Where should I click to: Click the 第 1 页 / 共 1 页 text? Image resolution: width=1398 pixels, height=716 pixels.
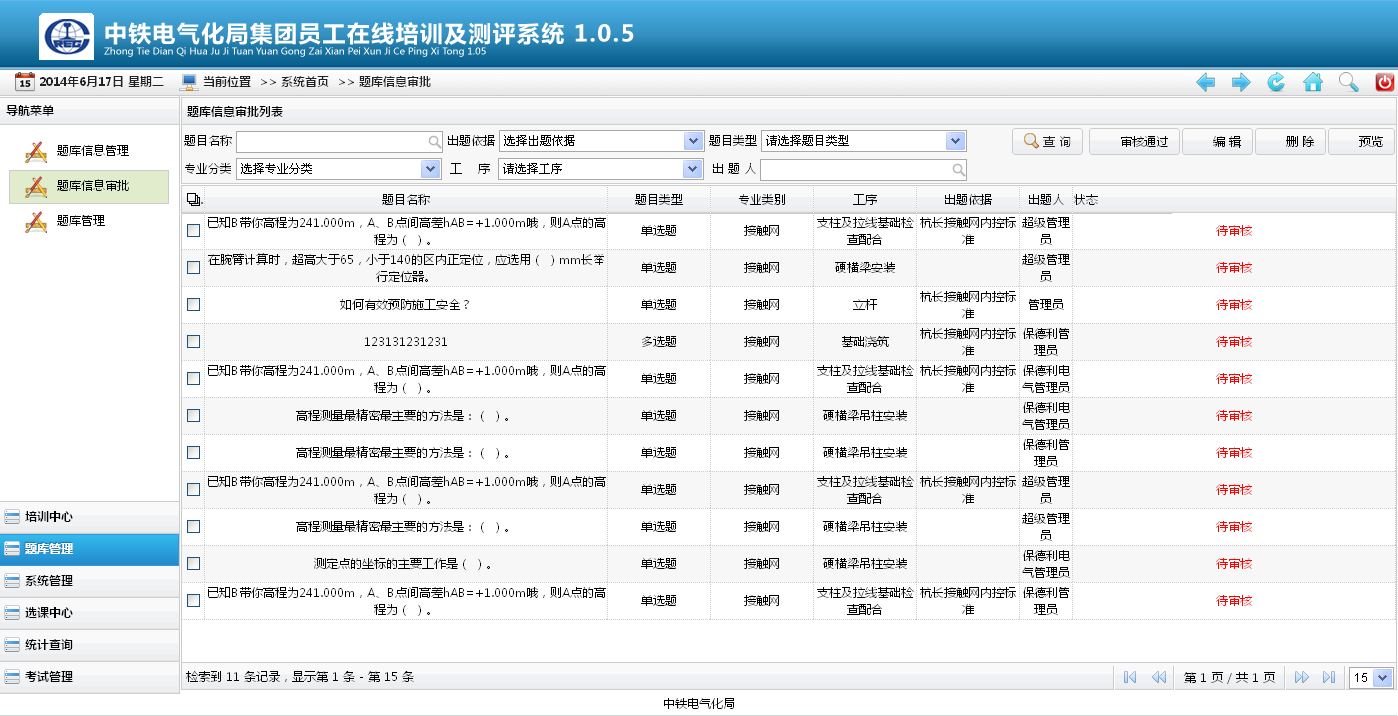pos(1230,678)
